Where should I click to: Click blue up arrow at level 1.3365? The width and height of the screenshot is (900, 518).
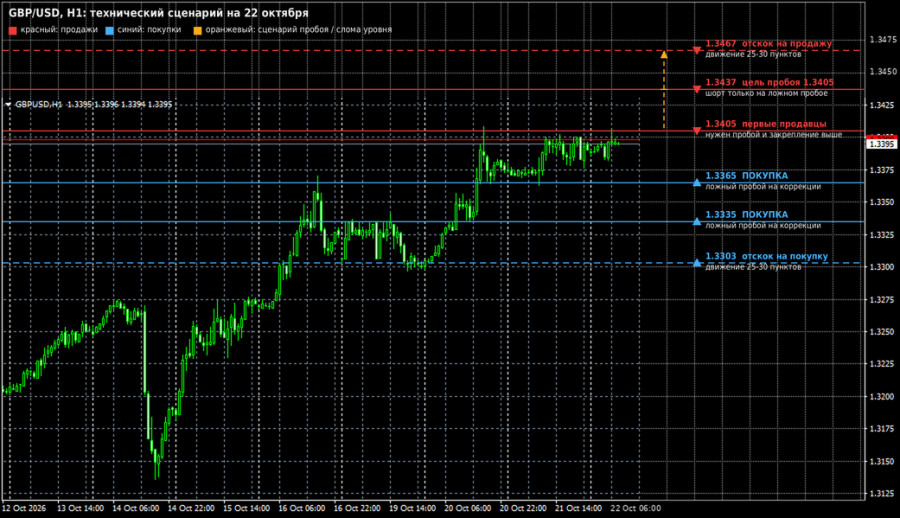pyautogui.click(x=697, y=183)
